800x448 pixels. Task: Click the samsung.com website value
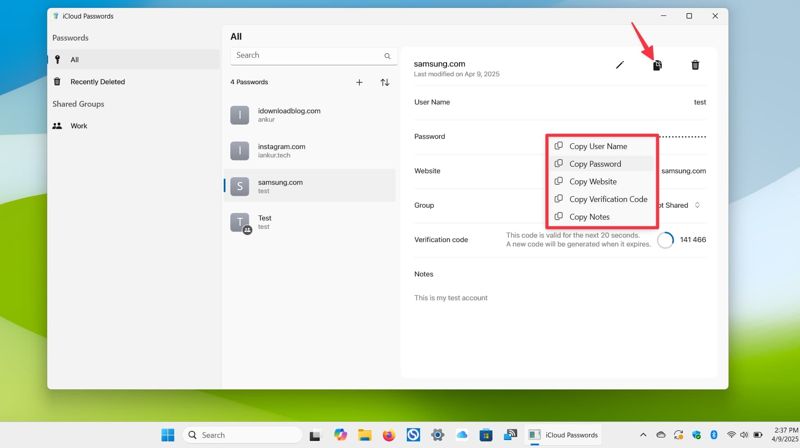coord(684,171)
